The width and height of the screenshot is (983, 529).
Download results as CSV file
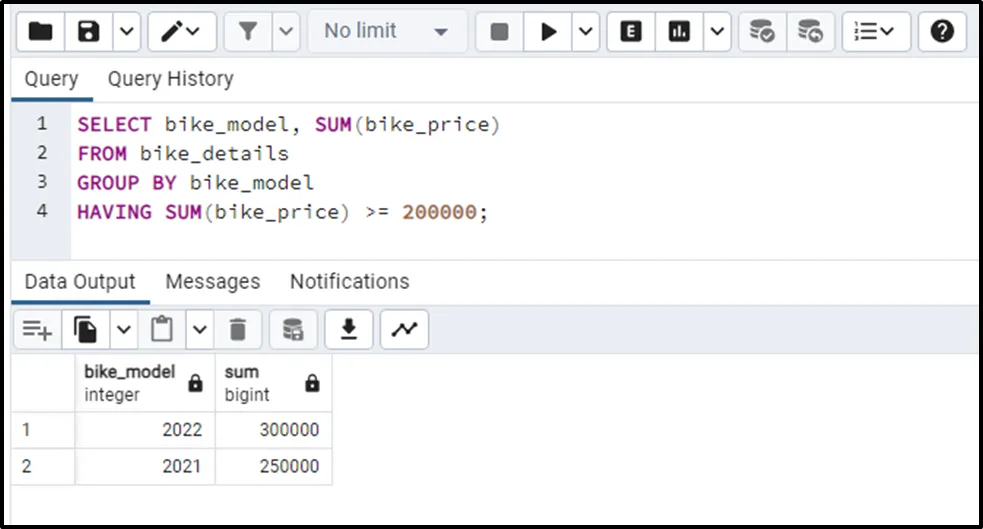349,329
